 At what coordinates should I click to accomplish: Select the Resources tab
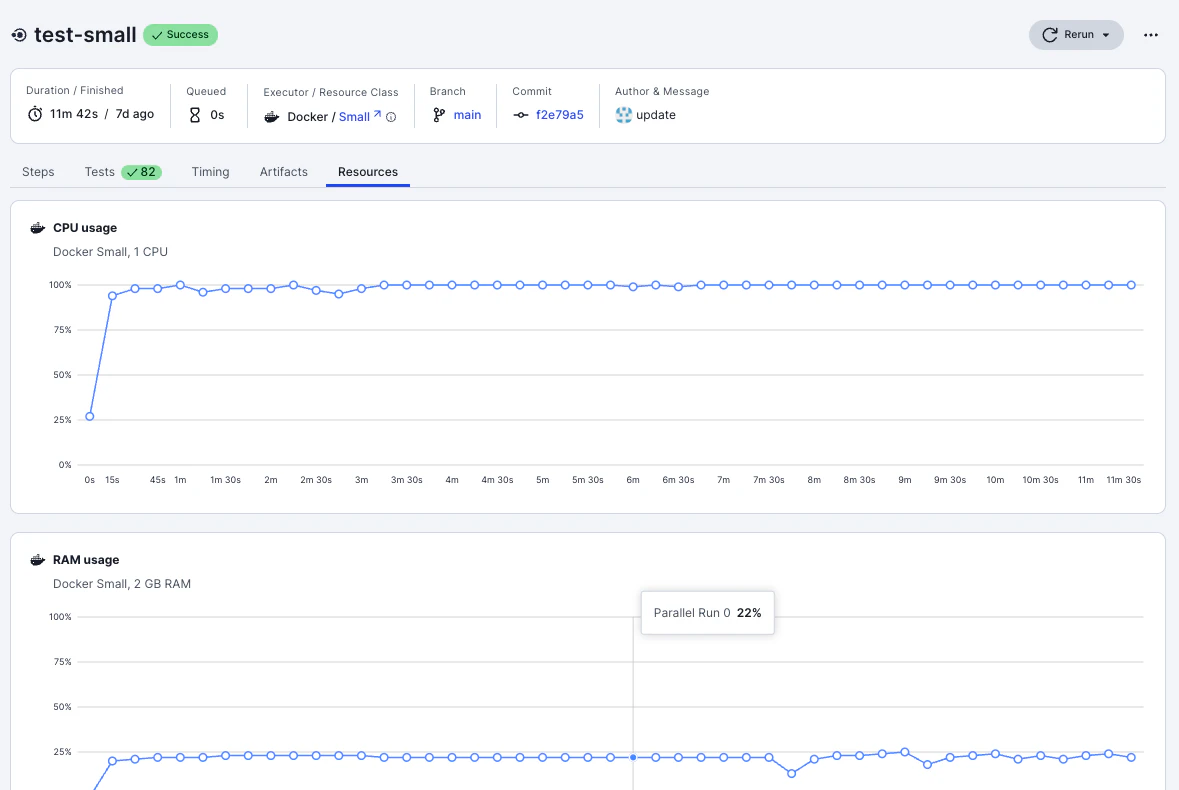coord(368,171)
